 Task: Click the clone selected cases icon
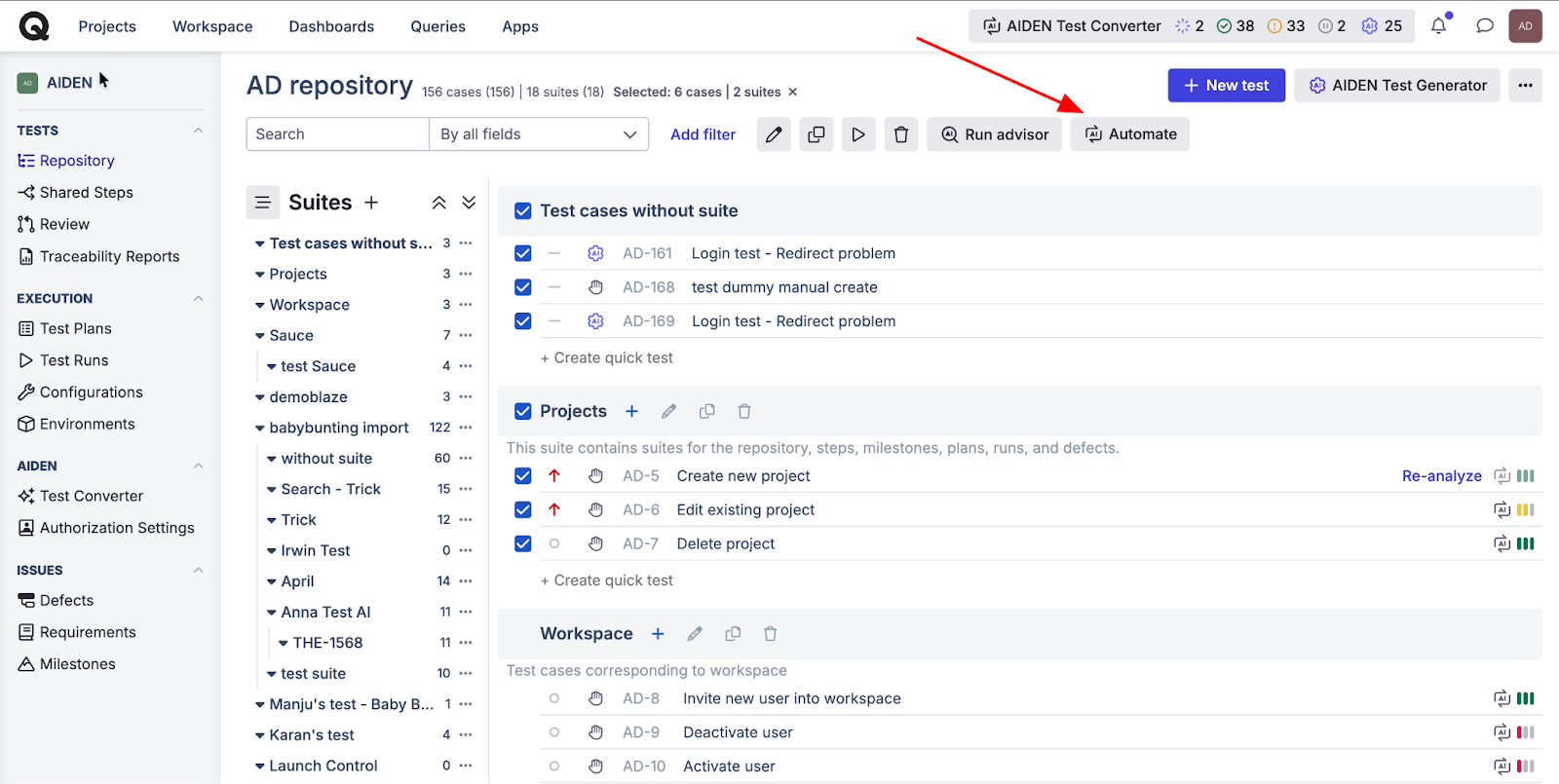coord(817,134)
